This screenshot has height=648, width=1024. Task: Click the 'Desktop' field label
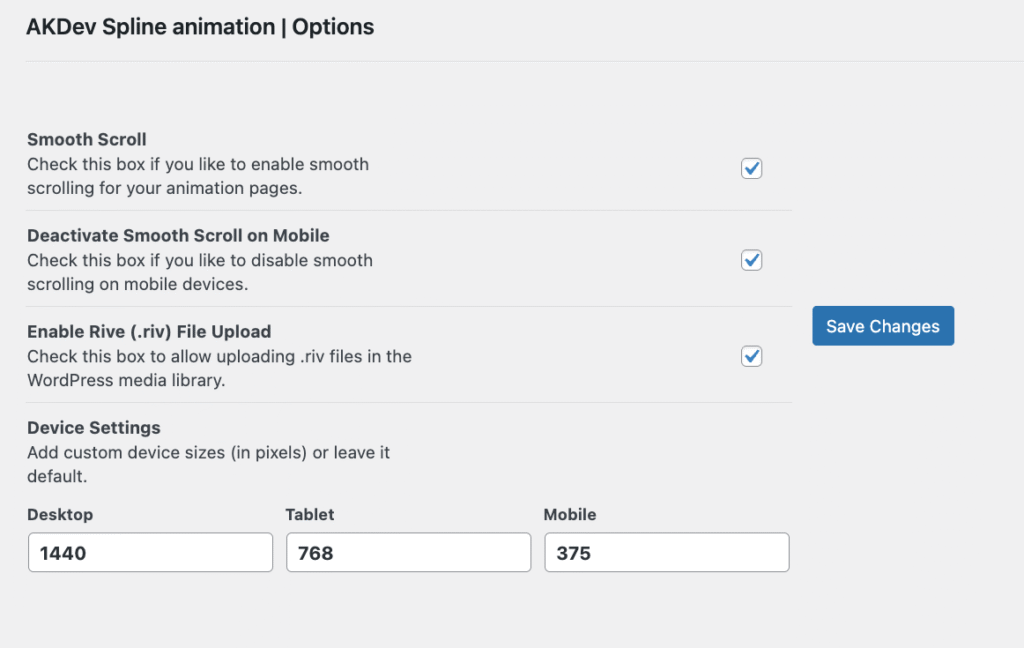click(60, 514)
